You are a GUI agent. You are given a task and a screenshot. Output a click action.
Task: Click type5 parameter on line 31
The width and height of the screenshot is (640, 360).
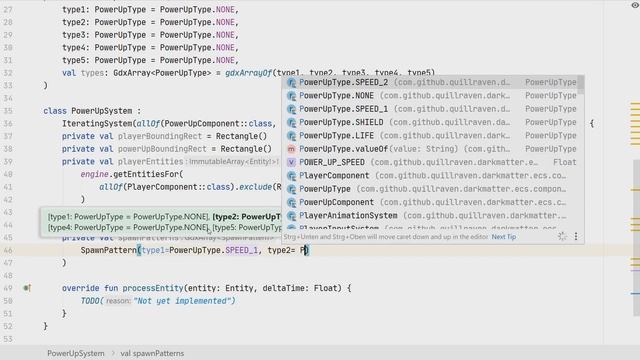click(x=76, y=60)
